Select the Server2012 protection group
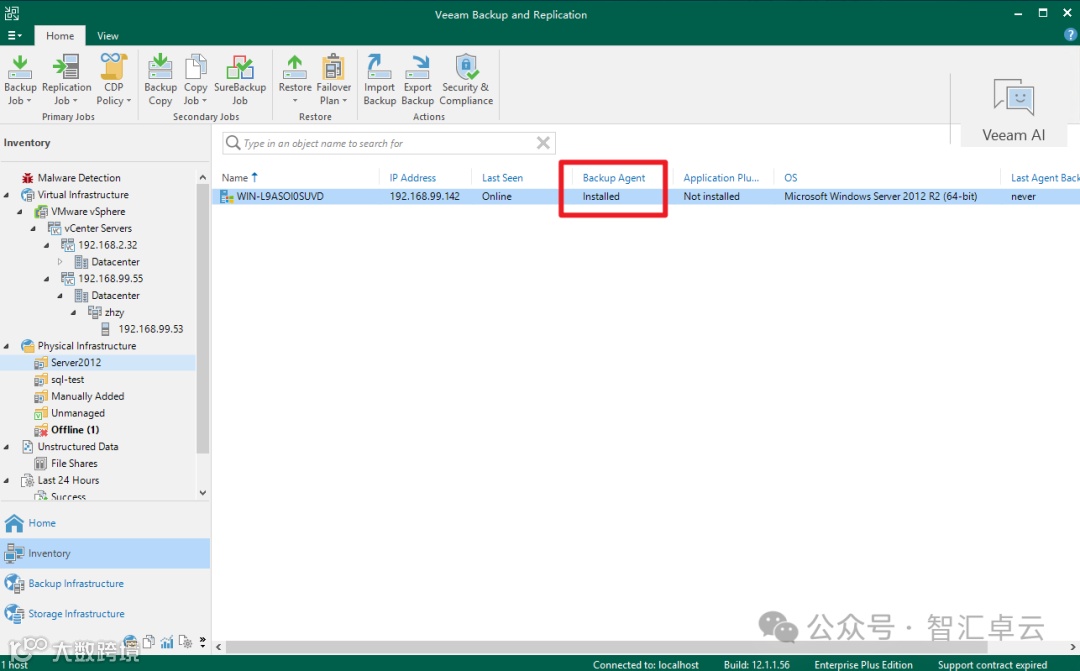 [76, 362]
